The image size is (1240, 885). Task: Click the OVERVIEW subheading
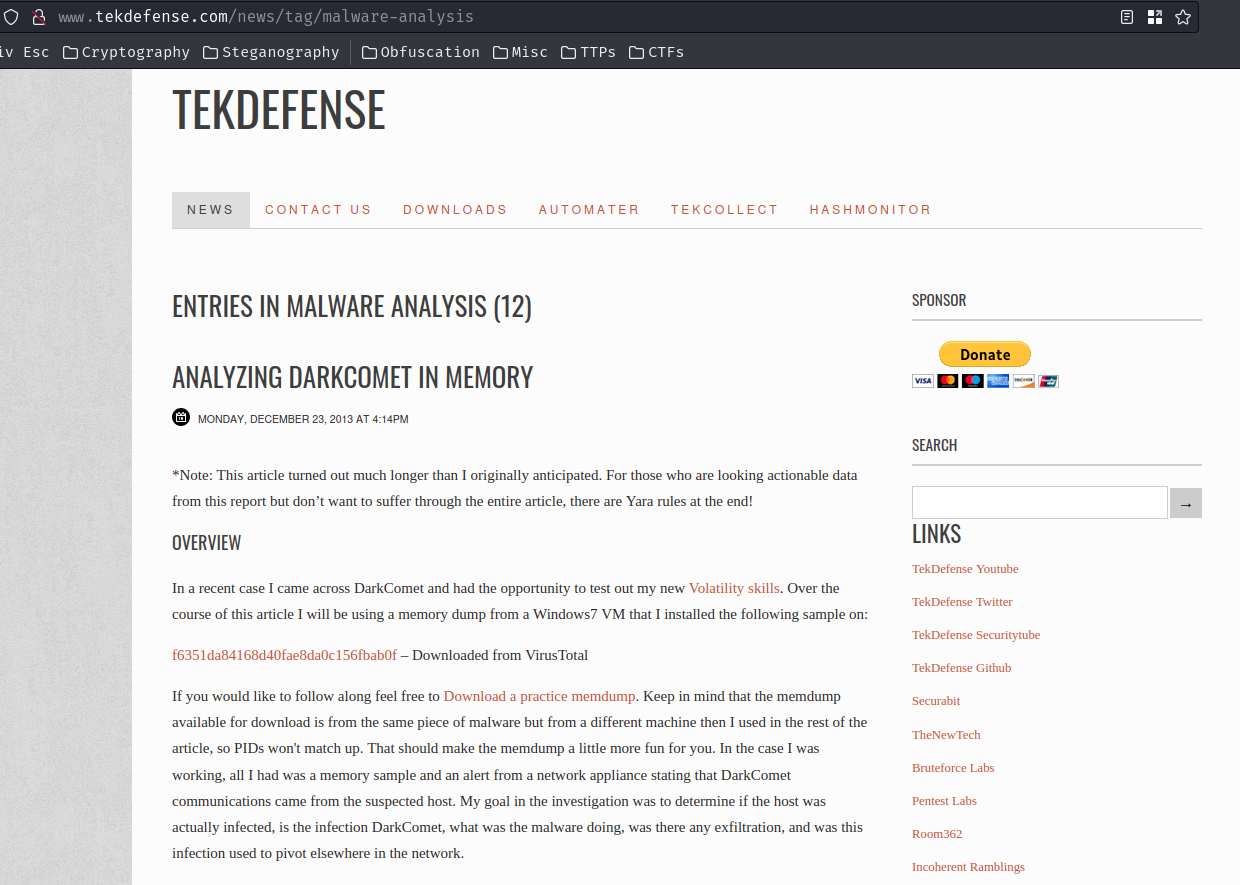[x=207, y=543]
